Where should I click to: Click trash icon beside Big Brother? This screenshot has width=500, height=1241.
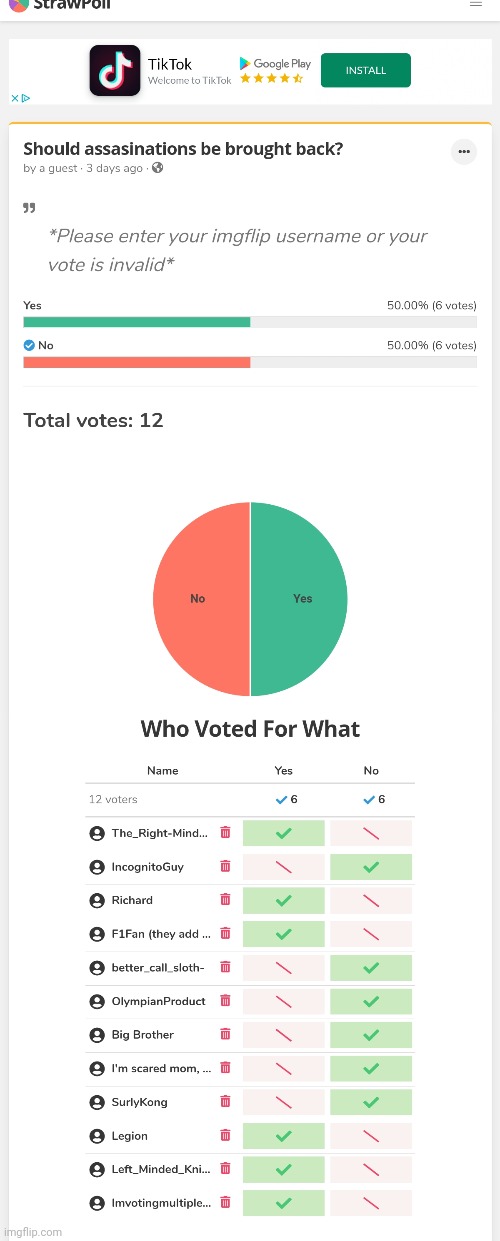coord(225,1034)
